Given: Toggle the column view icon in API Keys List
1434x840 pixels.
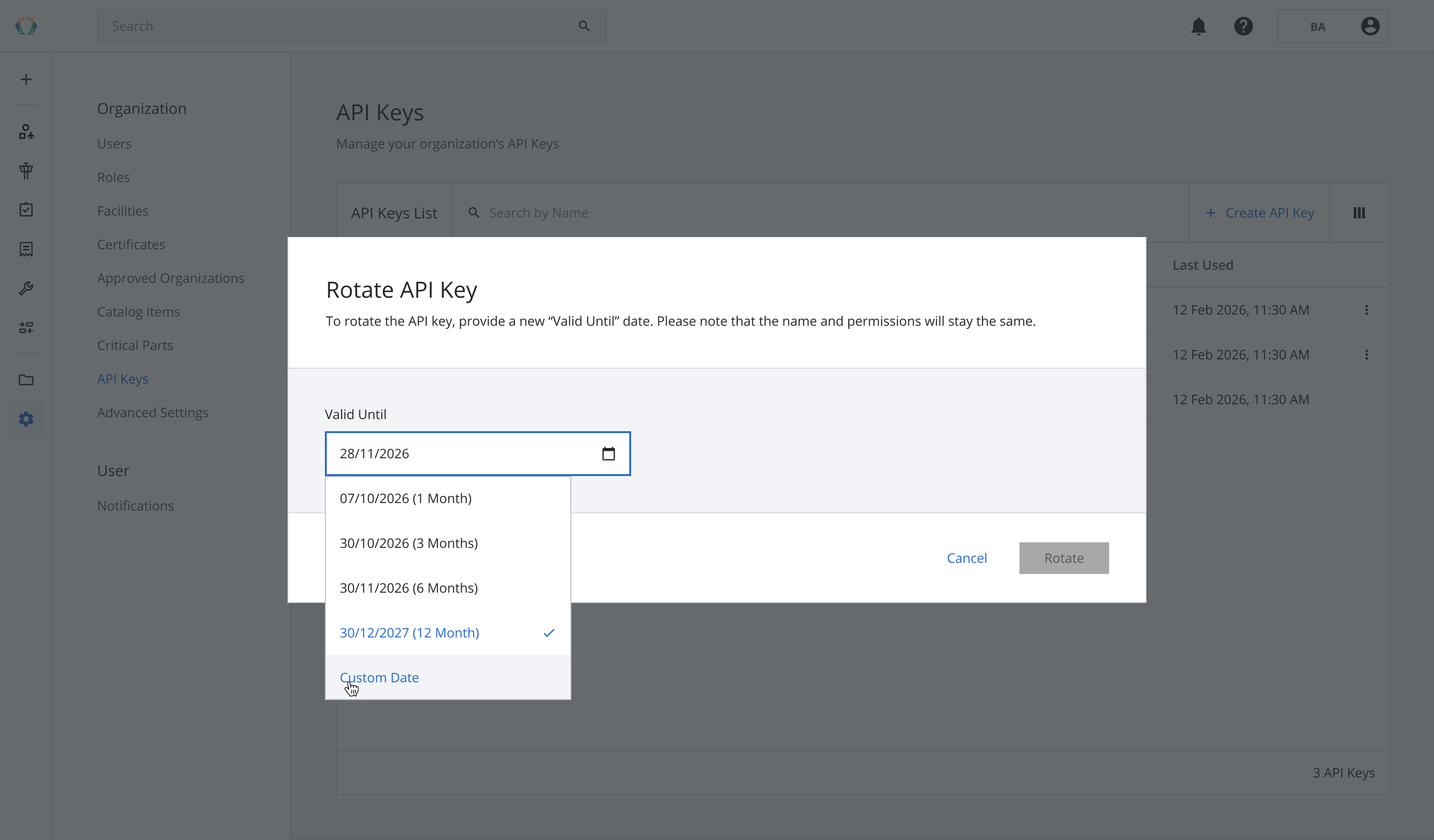Looking at the screenshot, I should tap(1359, 213).
